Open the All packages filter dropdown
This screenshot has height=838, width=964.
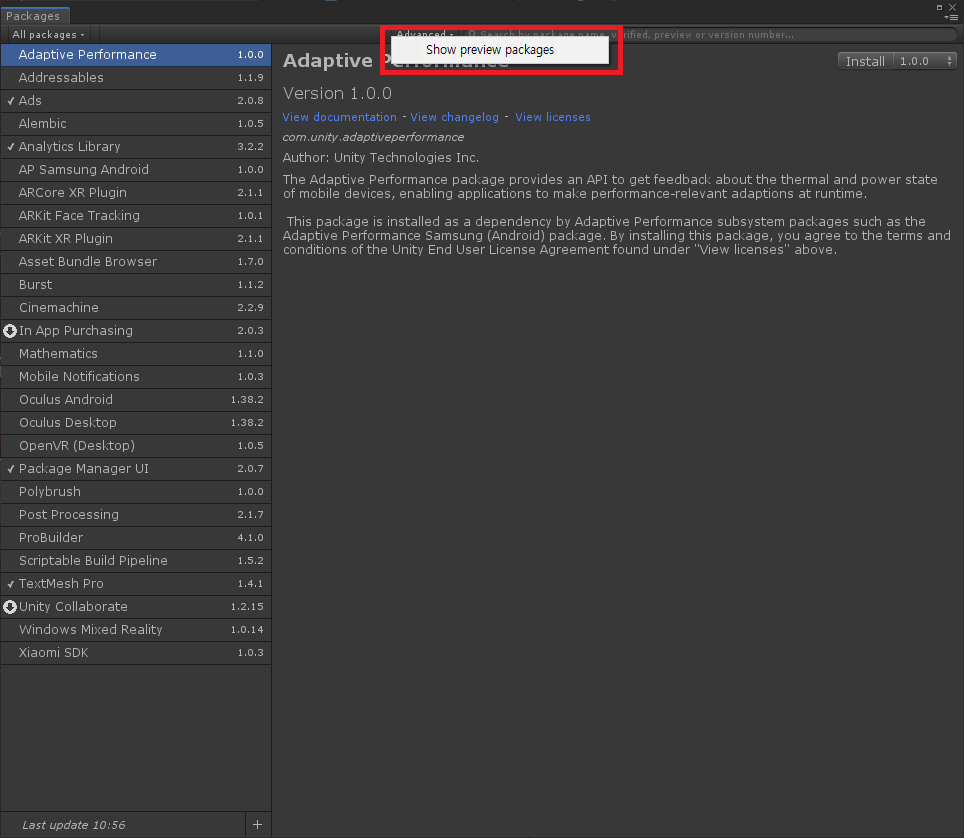(x=49, y=34)
